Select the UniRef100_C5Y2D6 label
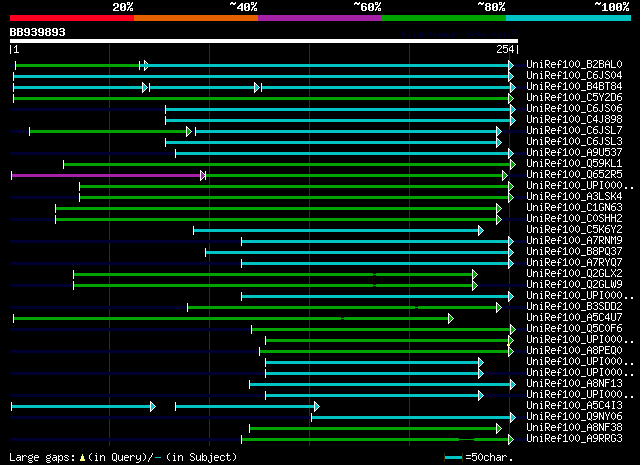This screenshot has height=465, width=640. (x=574, y=98)
